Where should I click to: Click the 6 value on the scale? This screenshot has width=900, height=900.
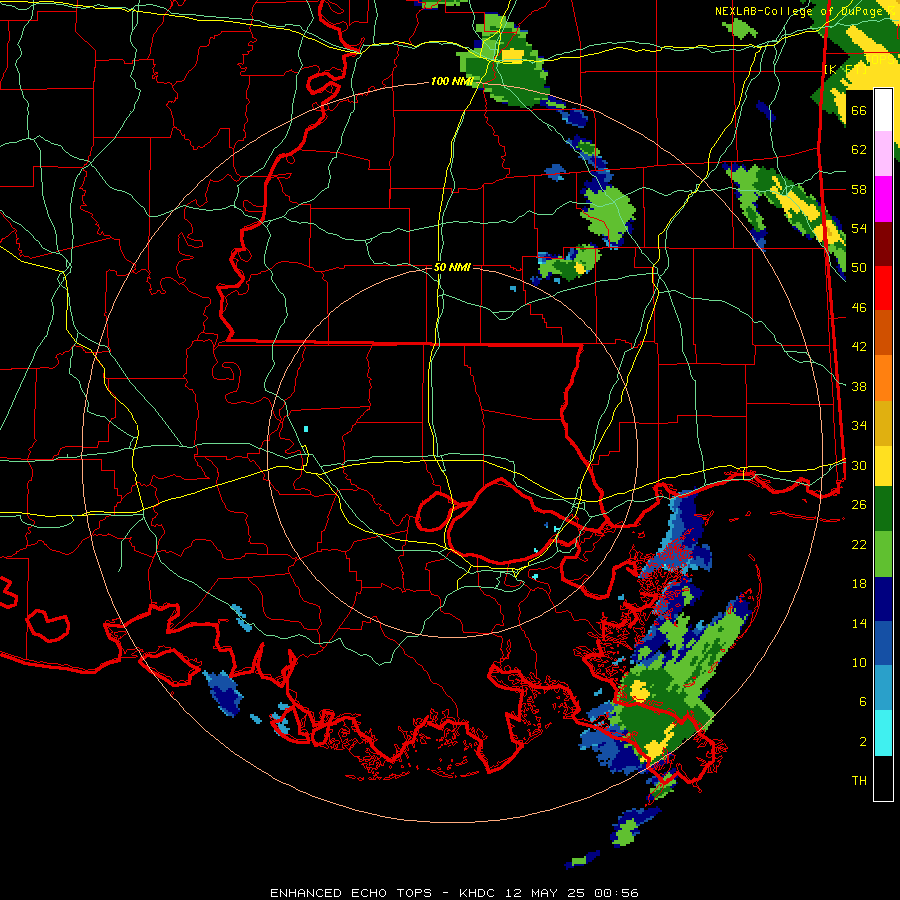click(x=863, y=702)
